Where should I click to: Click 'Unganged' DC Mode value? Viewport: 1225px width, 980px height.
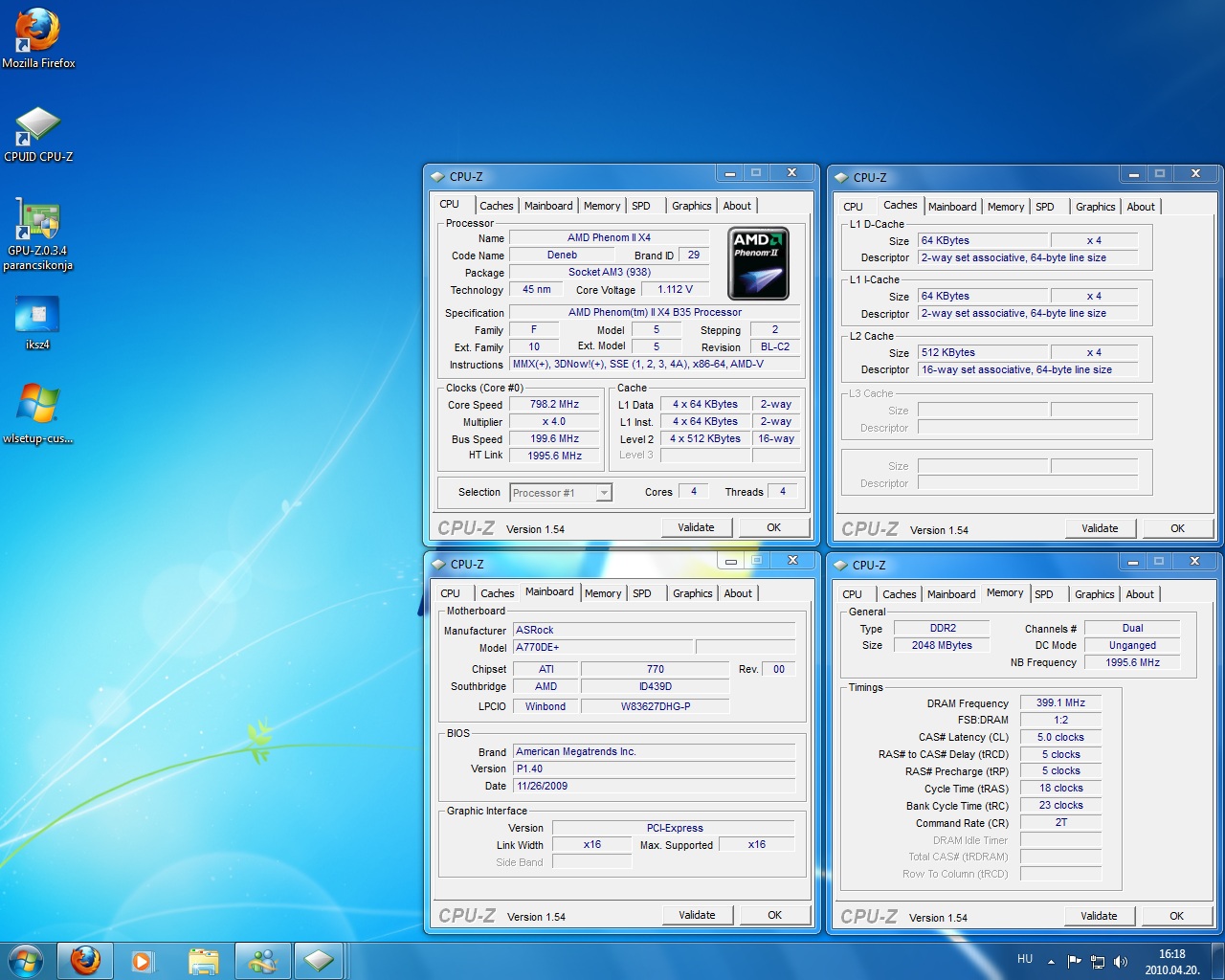point(1132,645)
